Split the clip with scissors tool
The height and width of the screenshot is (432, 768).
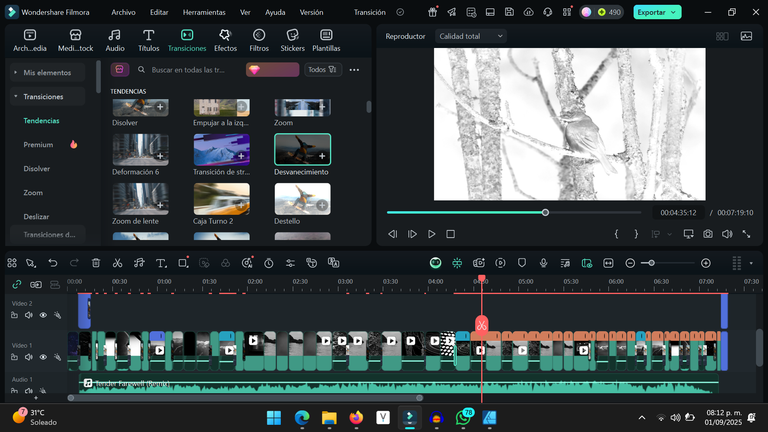tap(118, 263)
